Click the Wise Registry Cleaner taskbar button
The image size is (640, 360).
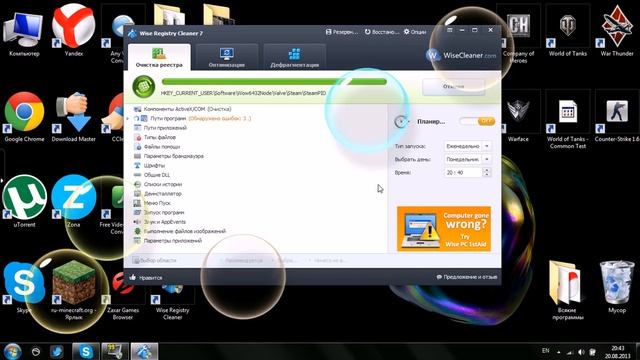[x=144, y=351]
